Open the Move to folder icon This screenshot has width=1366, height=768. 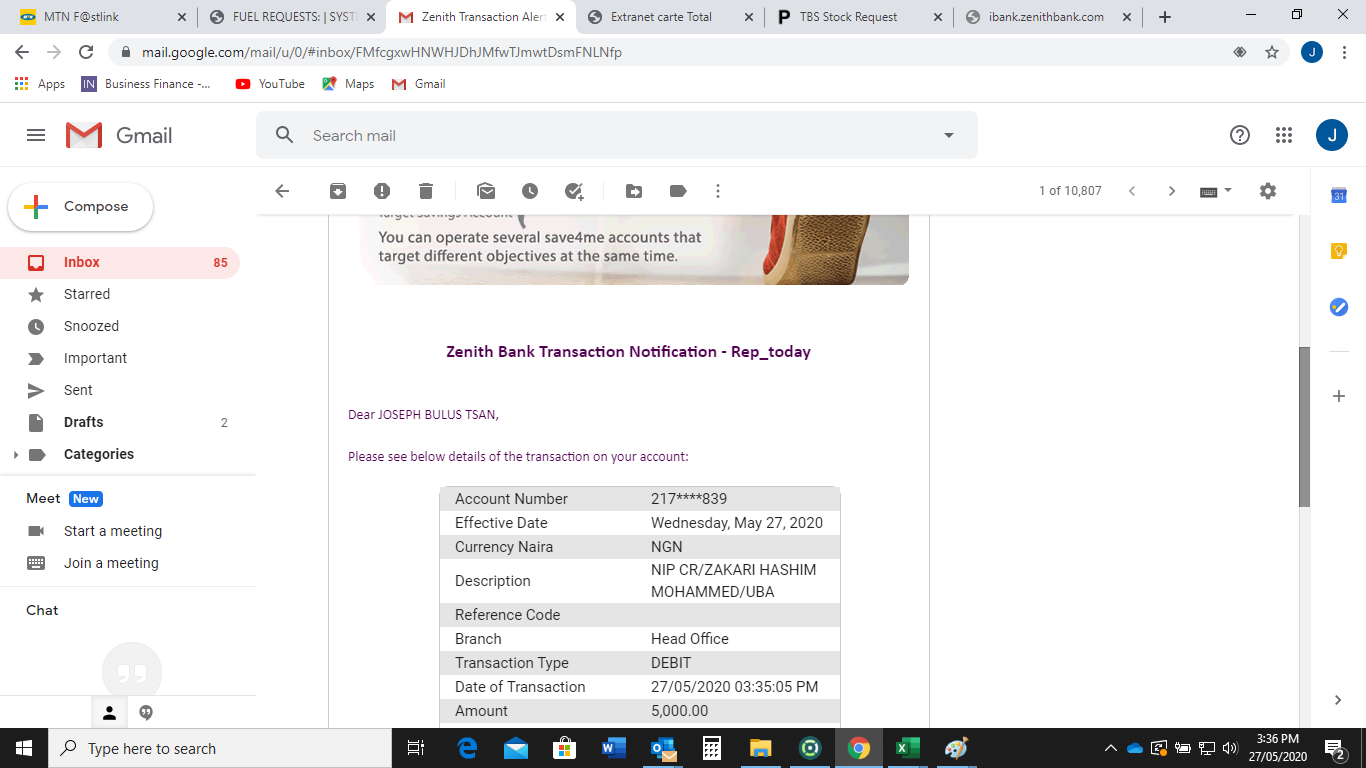tap(634, 191)
